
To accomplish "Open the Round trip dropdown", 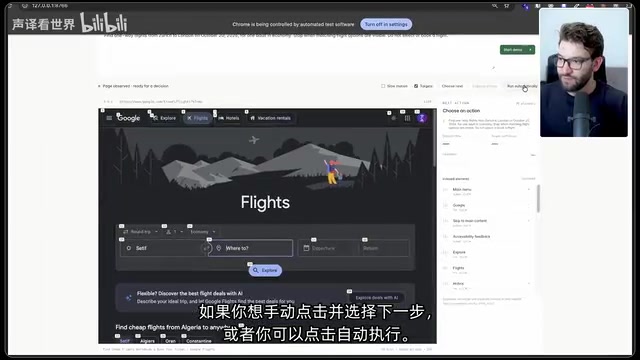I will click(140, 231).
